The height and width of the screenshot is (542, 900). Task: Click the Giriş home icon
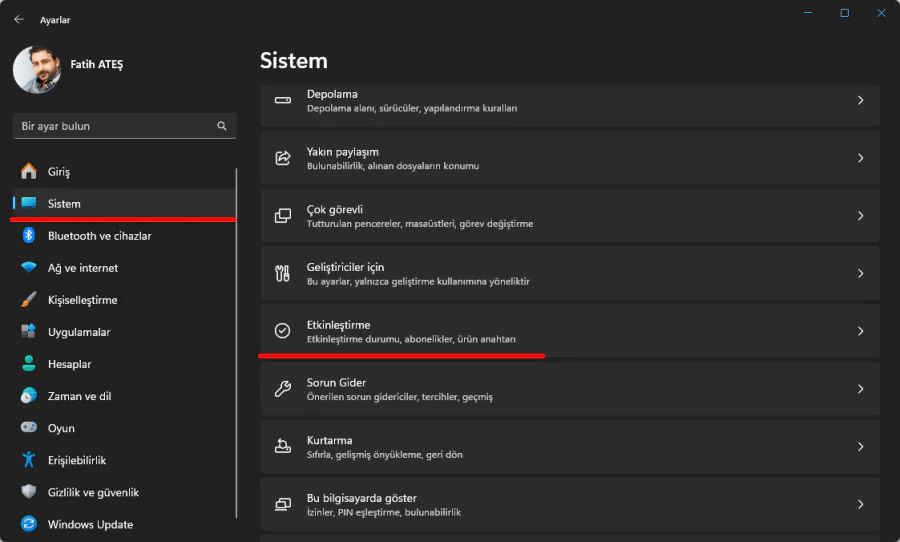[29, 171]
